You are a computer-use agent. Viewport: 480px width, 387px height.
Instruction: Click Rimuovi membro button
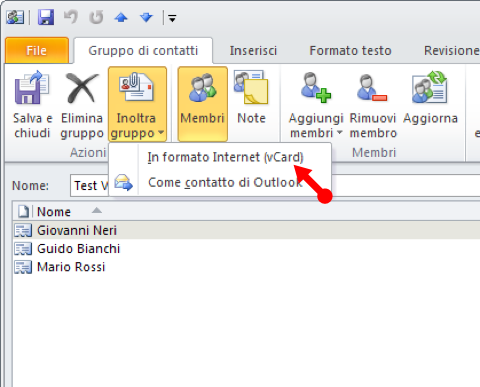pos(373,105)
